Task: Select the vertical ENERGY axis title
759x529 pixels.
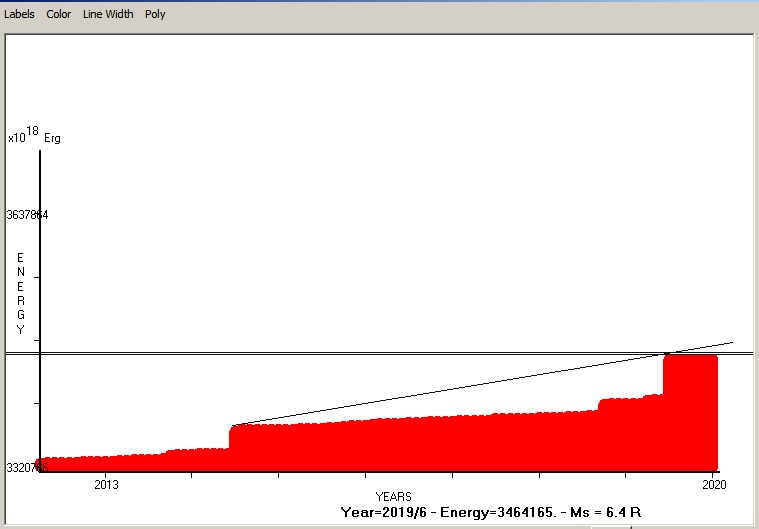Action: (x=20, y=293)
